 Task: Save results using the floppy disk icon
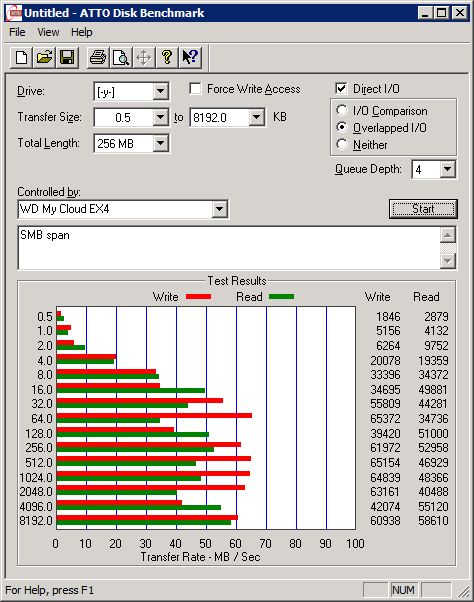(67, 58)
